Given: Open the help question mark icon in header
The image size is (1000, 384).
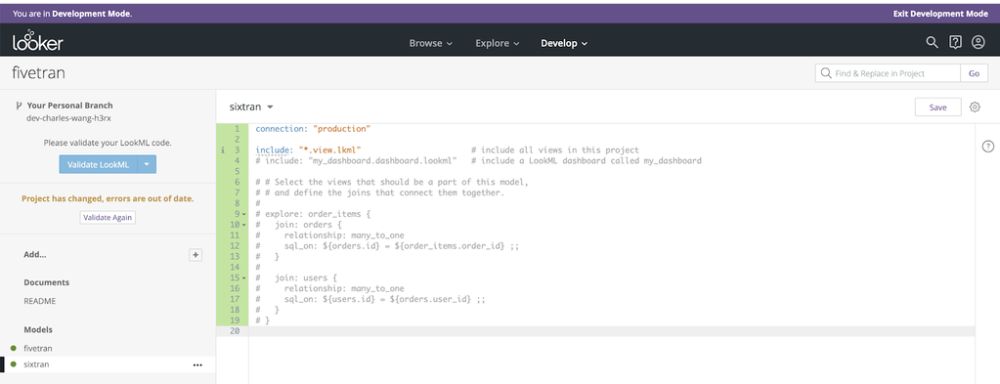Looking at the screenshot, I should (955, 42).
